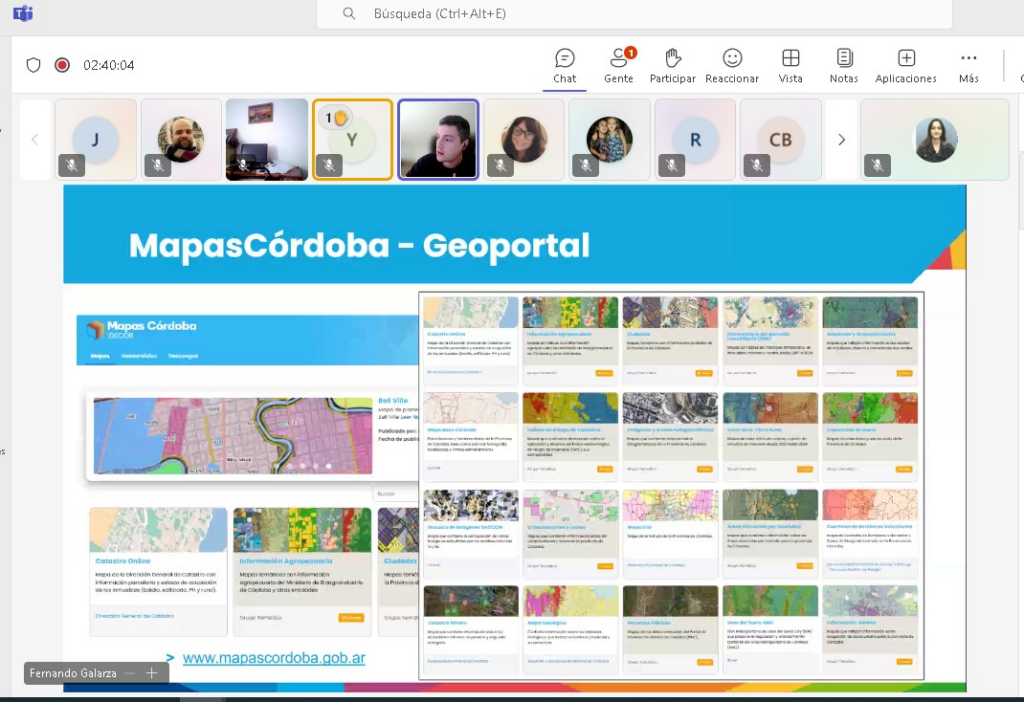Show more participants with right chevron

pos(841,139)
